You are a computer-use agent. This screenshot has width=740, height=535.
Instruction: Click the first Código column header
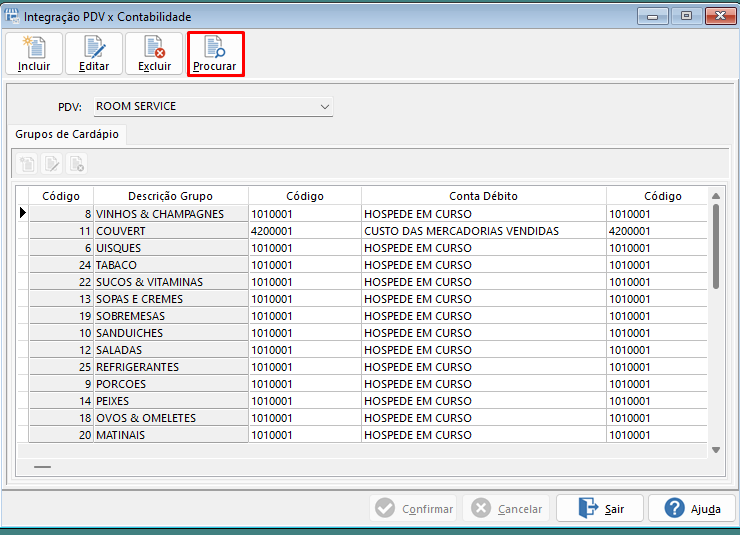coord(61,196)
